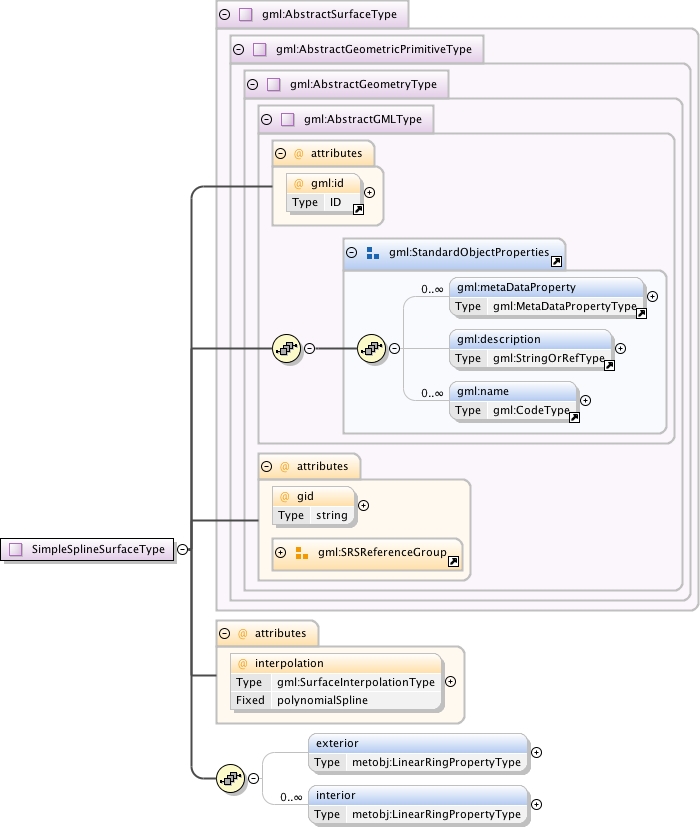700x829 pixels.
Task: Follow the reference arrow on gml:metaDataProperty
Action: click(x=641, y=314)
